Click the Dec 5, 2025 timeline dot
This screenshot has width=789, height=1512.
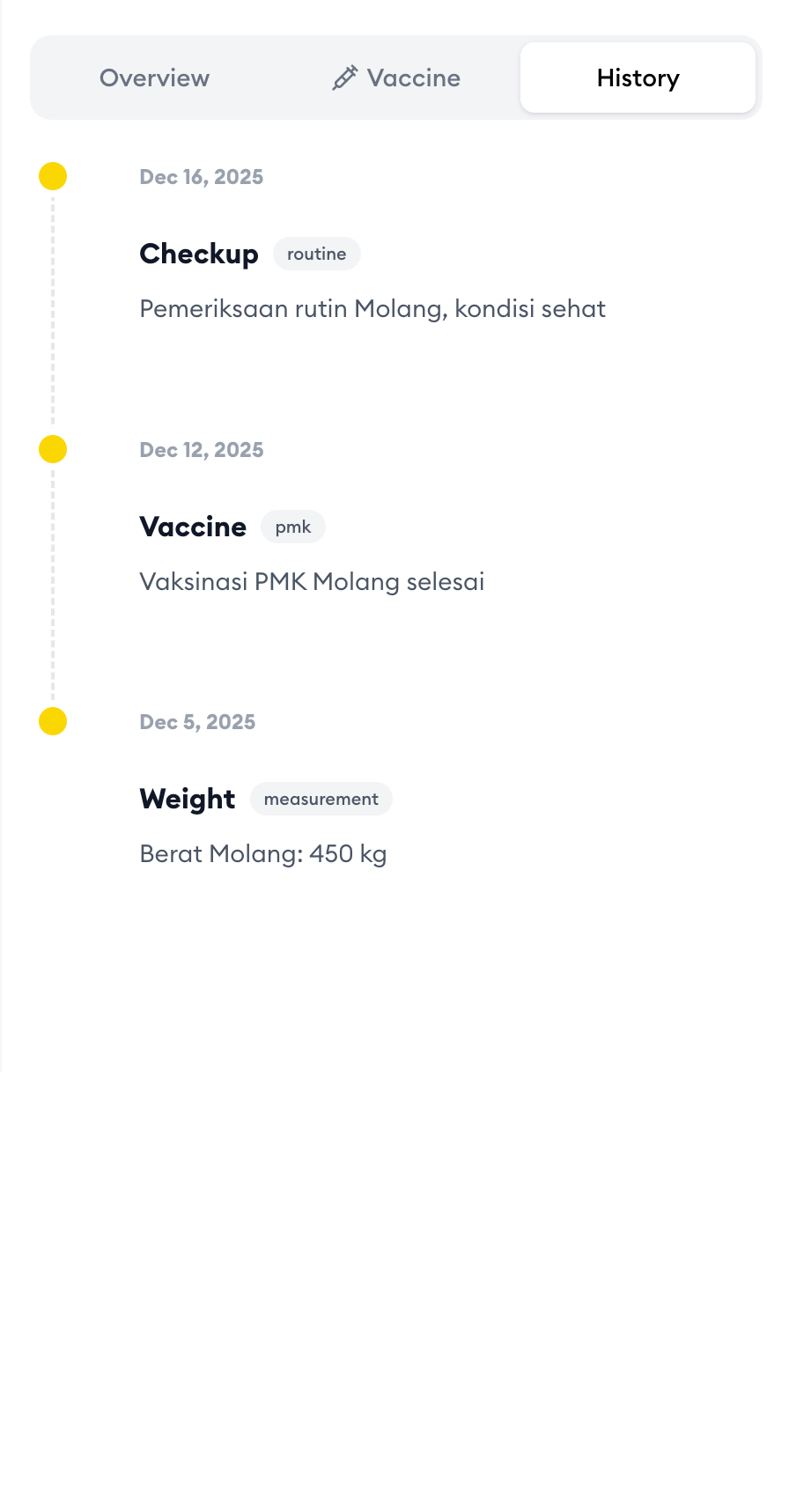point(53,721)
